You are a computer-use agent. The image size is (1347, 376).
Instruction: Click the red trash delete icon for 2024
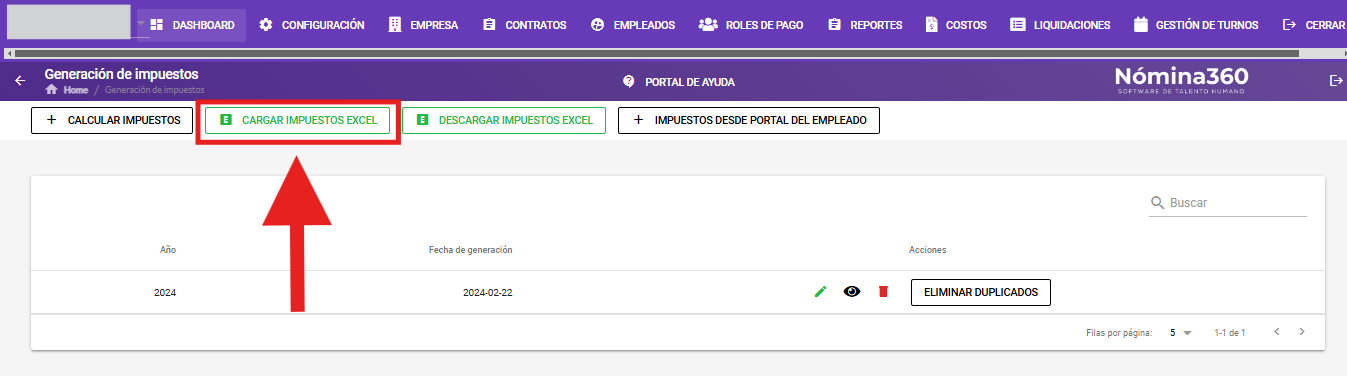(x=883, y=292)
